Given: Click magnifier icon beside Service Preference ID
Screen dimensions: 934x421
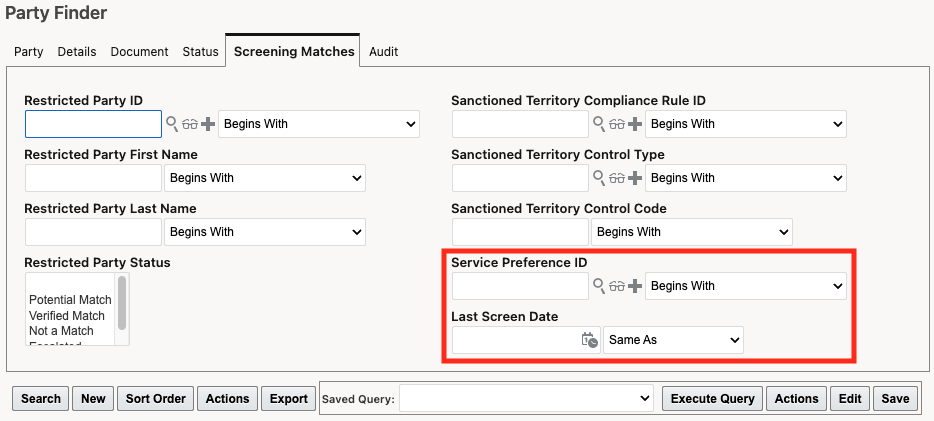Looking at the screenshot, I should (x=600, y=286).
